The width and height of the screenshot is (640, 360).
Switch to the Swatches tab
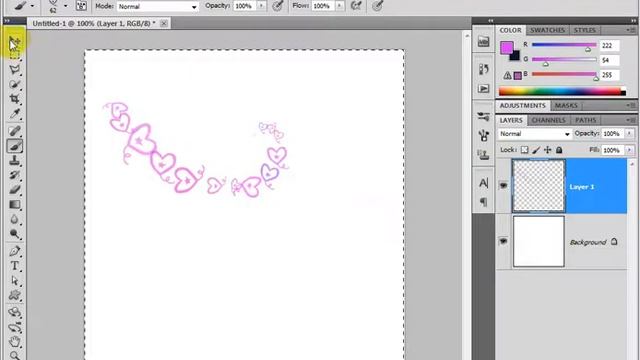tap(547, 30)
